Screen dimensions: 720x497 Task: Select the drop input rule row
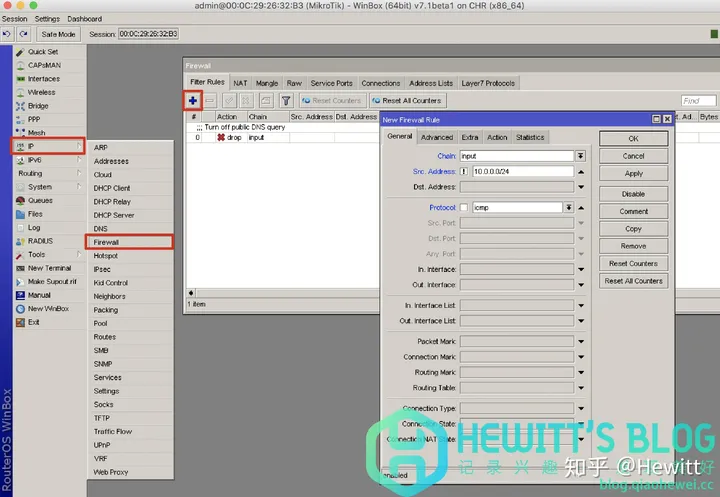283,137
